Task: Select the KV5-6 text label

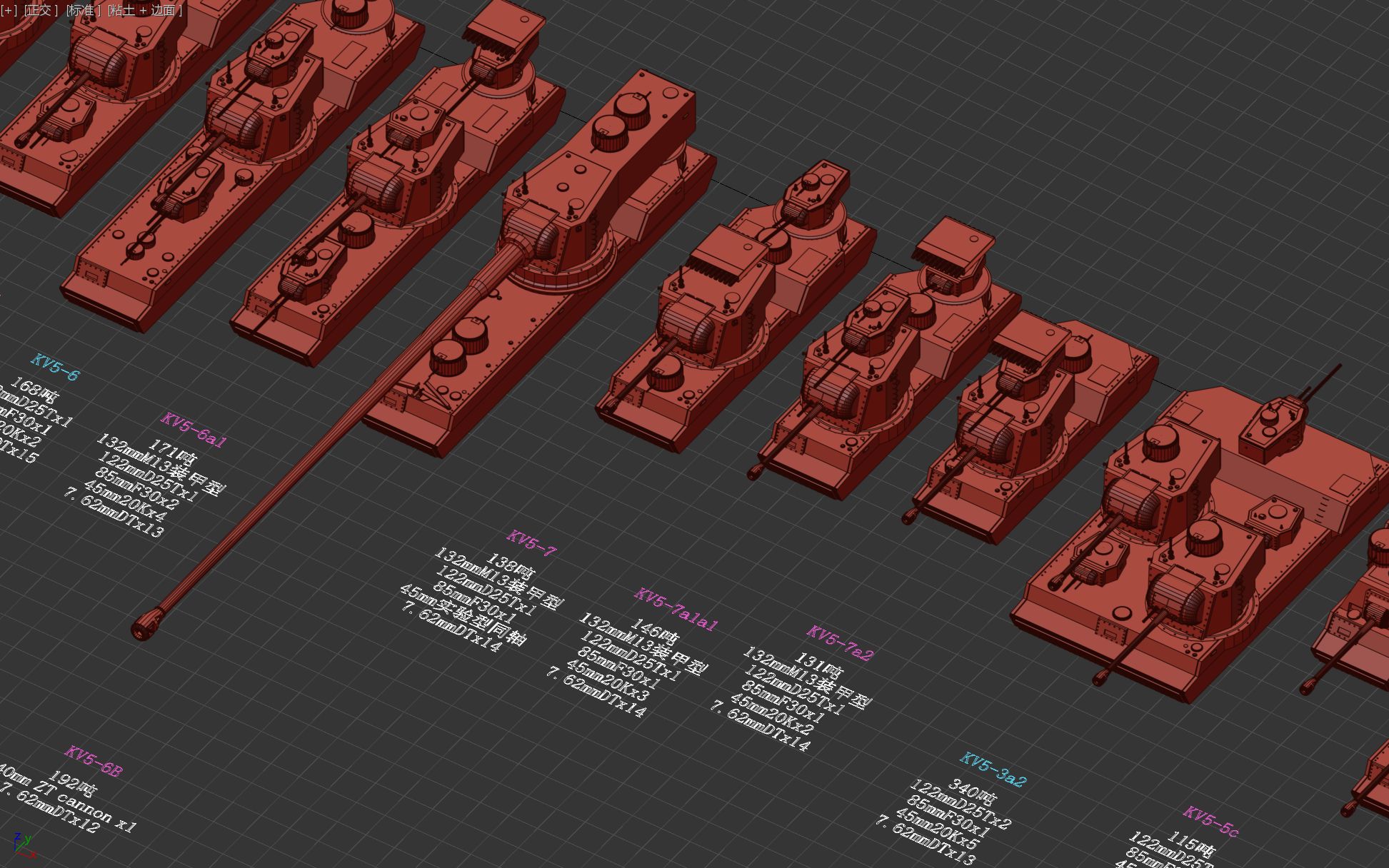Action: coord(55,367)
